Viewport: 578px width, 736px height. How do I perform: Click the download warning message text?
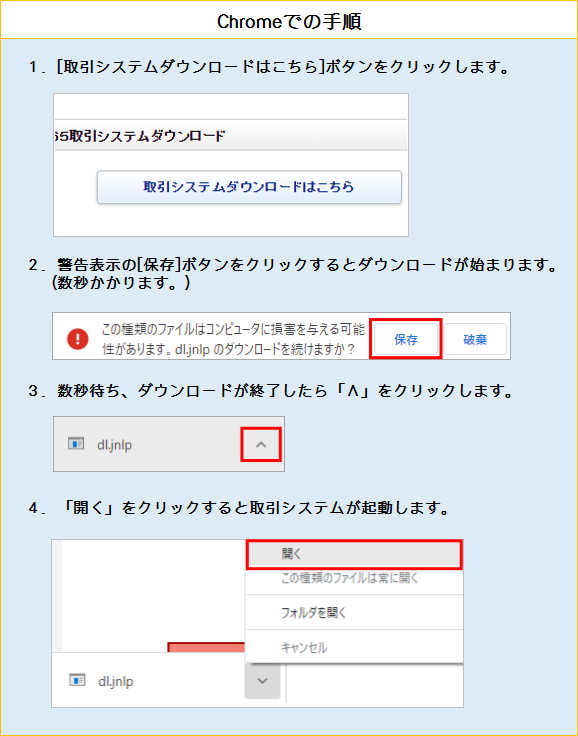(233, 339)
